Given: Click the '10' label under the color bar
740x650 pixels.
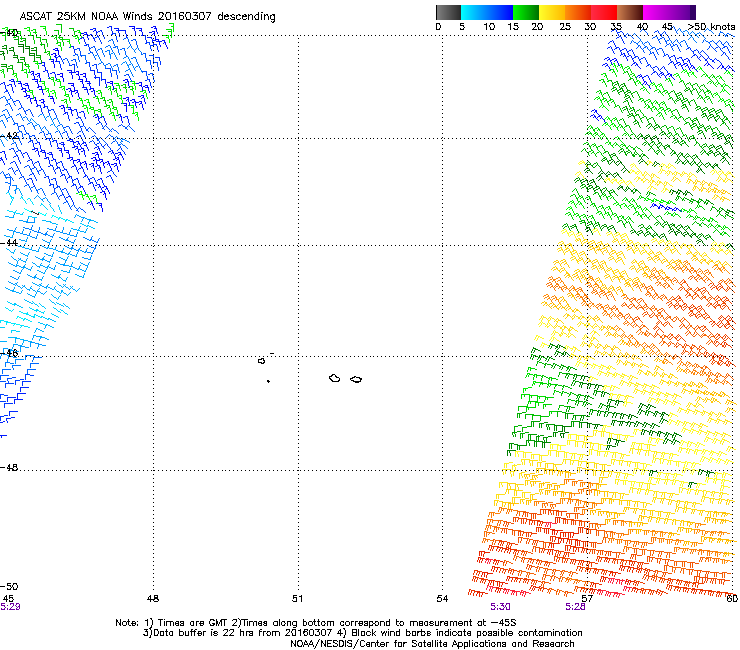Looking at the screenshot, I should (489, 26).
